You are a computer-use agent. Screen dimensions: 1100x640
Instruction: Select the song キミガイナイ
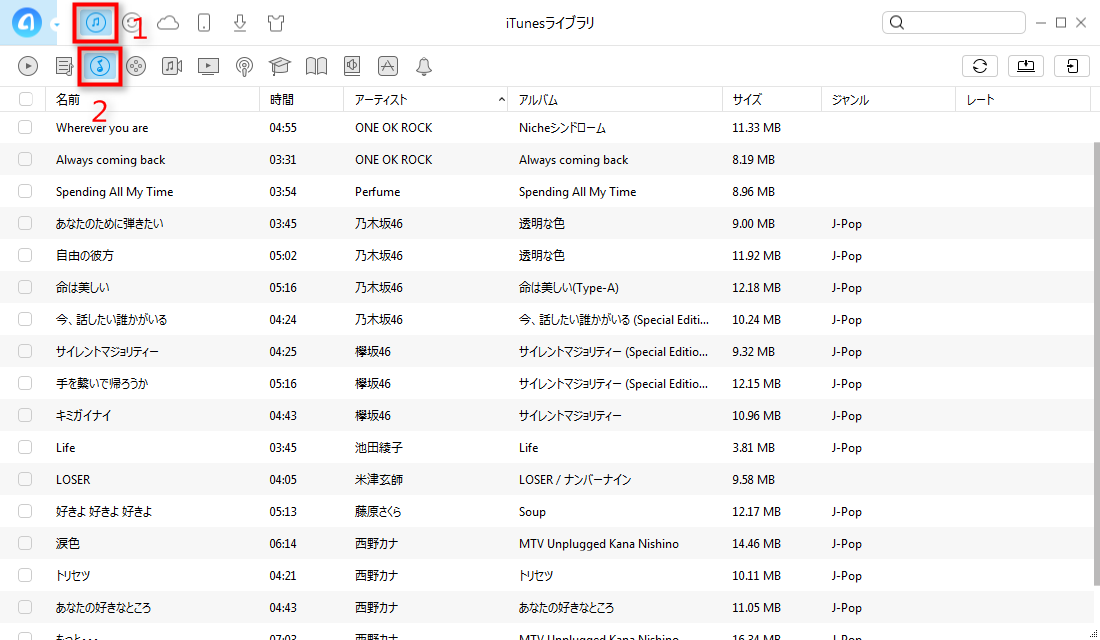tap(83, 415)
